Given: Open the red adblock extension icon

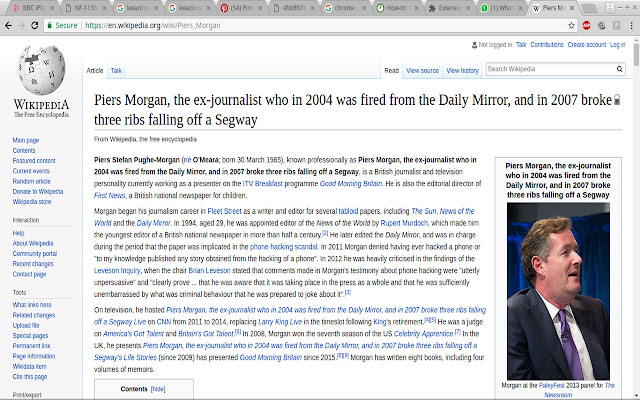Looking at the screenshot, I should tap(587, 25).
